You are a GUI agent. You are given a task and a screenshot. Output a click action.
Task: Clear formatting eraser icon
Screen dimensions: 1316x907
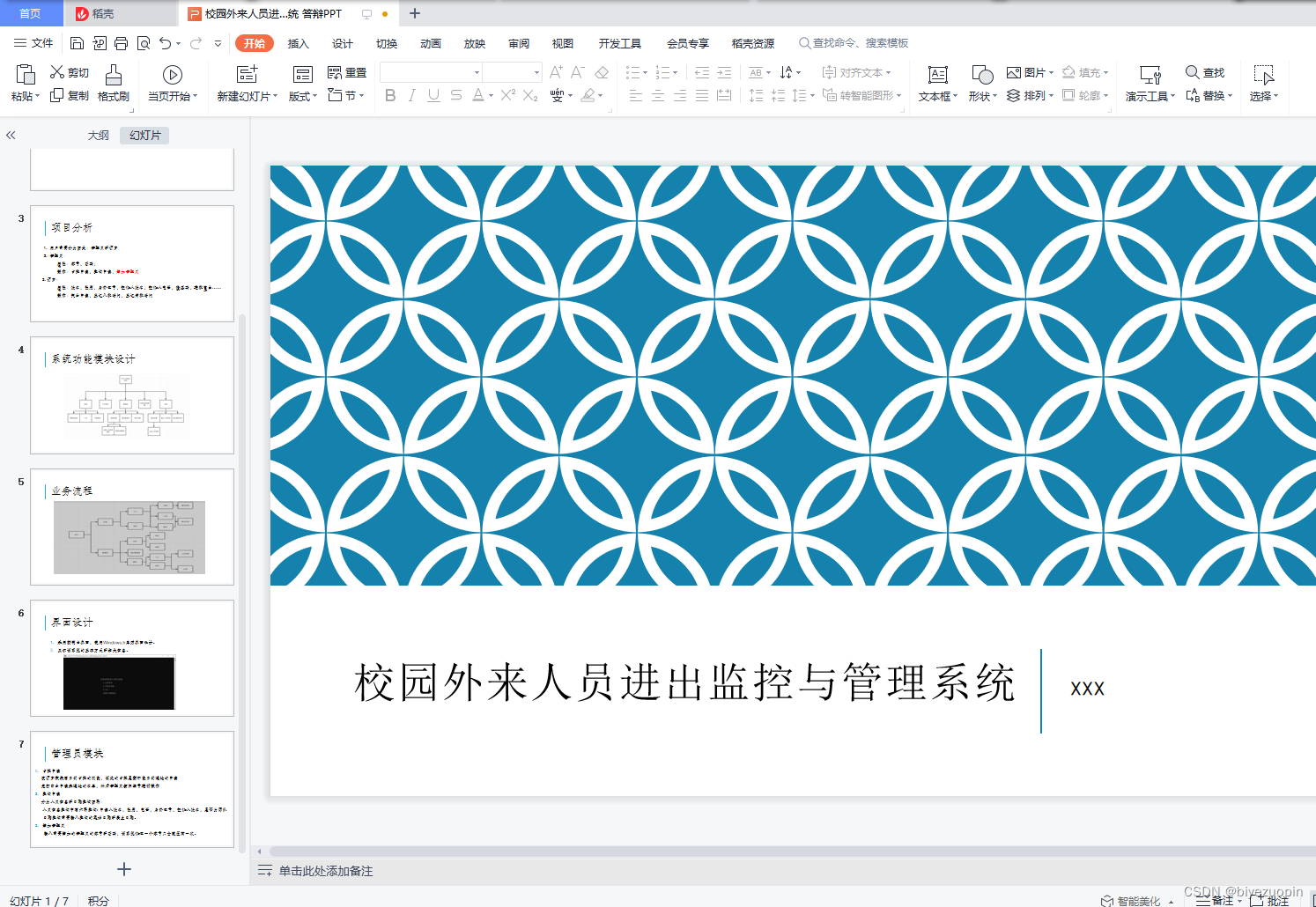click(602, 72)
